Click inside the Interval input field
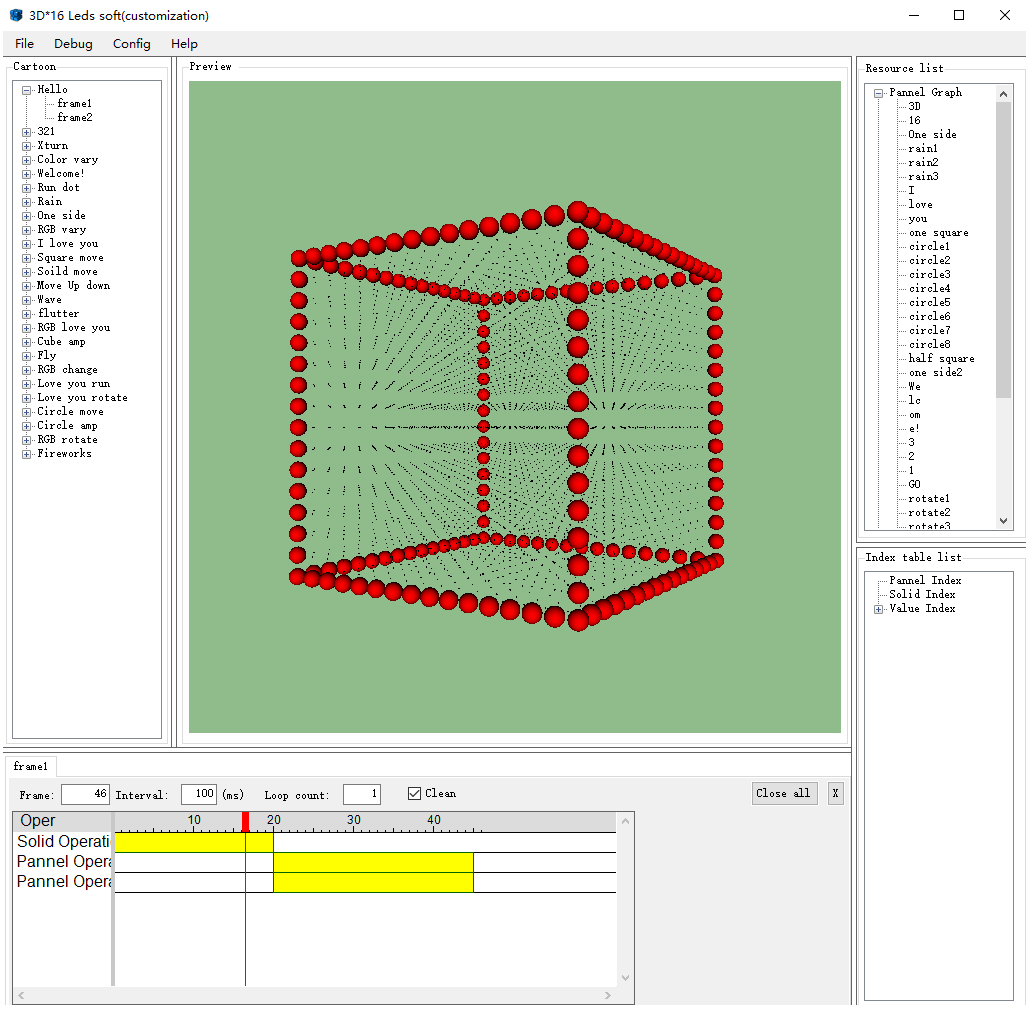Screen dimensions: 1029x1010 coord(198,793)
